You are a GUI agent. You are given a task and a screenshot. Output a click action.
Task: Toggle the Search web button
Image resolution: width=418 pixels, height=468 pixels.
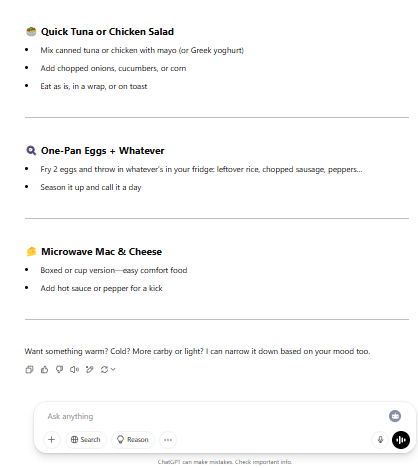[x=86, y=440]
